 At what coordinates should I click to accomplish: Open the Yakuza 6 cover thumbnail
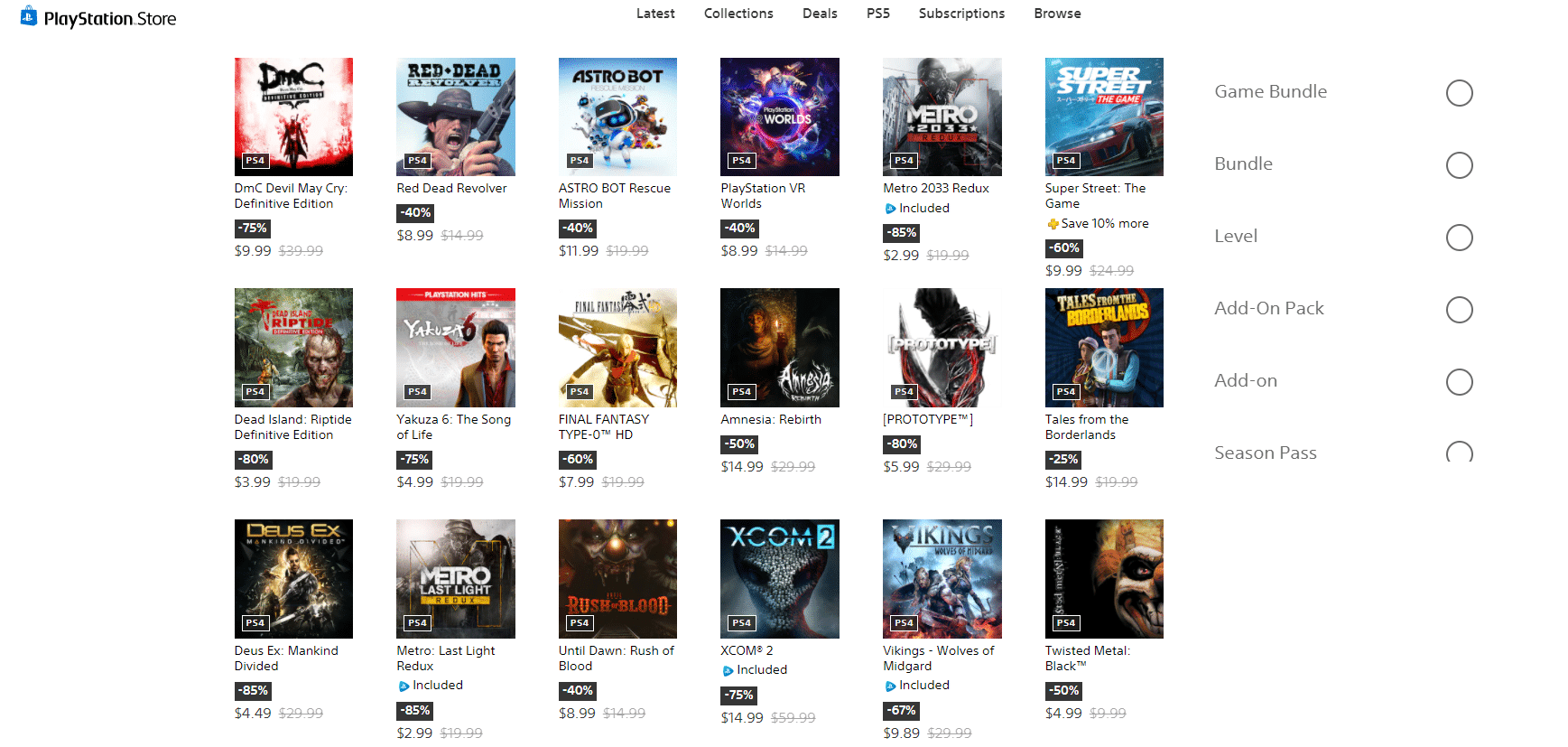coord(456,348)
